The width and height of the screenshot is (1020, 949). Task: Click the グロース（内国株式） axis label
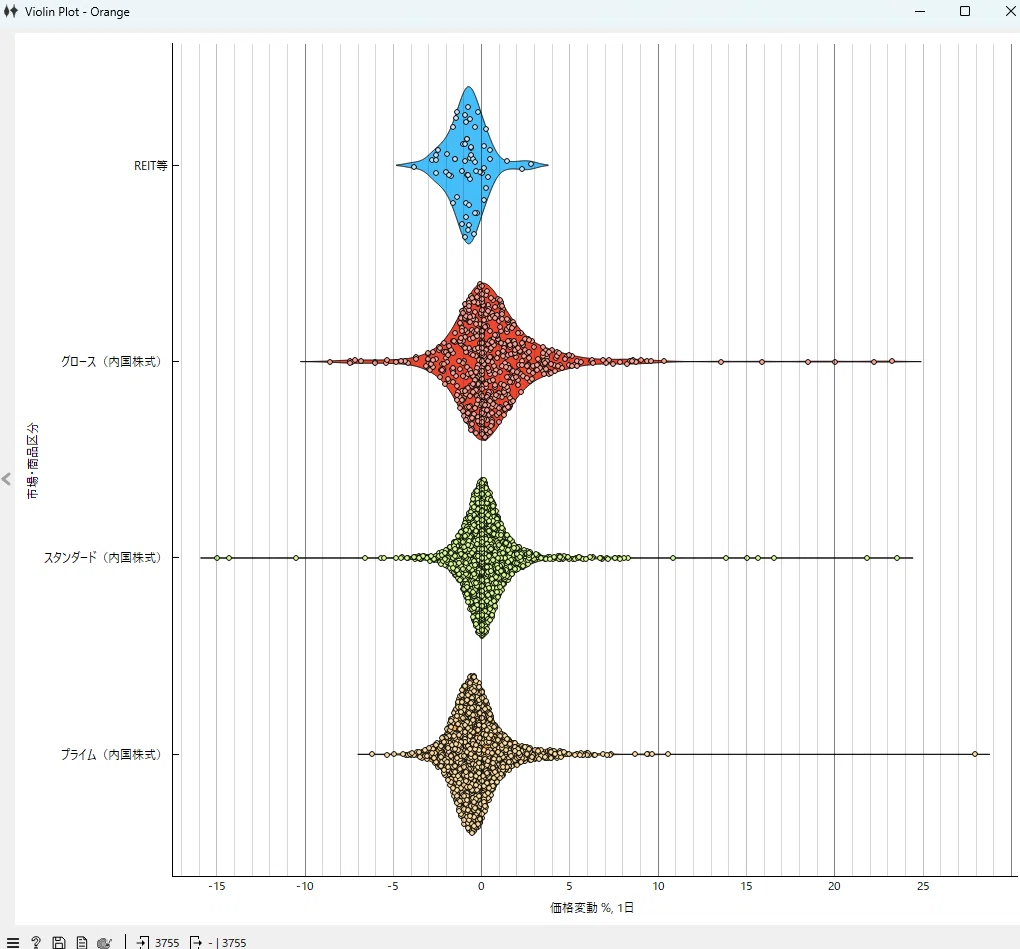[111, 362]
